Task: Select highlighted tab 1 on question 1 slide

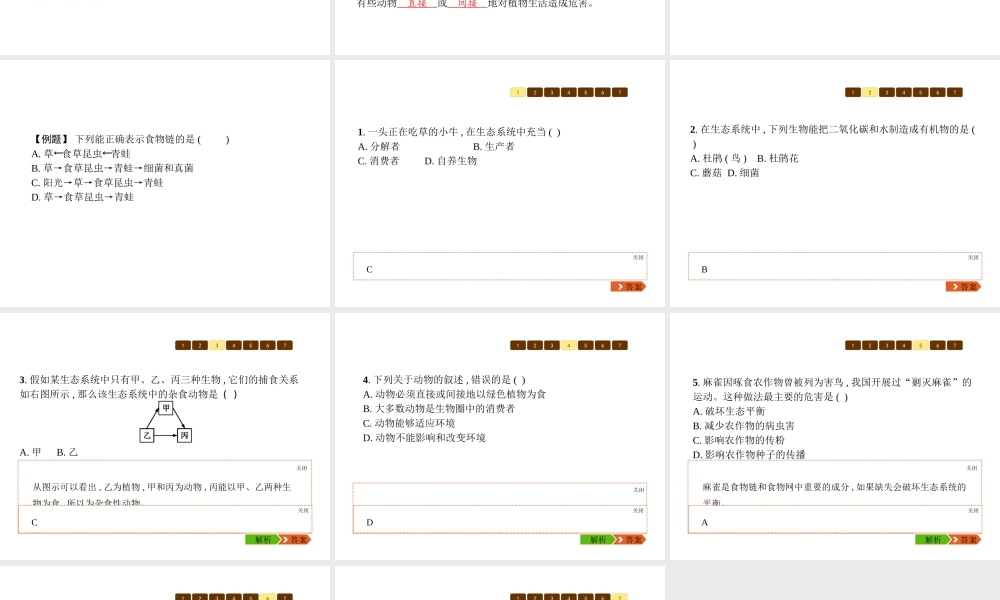Action: click(518, 92)
